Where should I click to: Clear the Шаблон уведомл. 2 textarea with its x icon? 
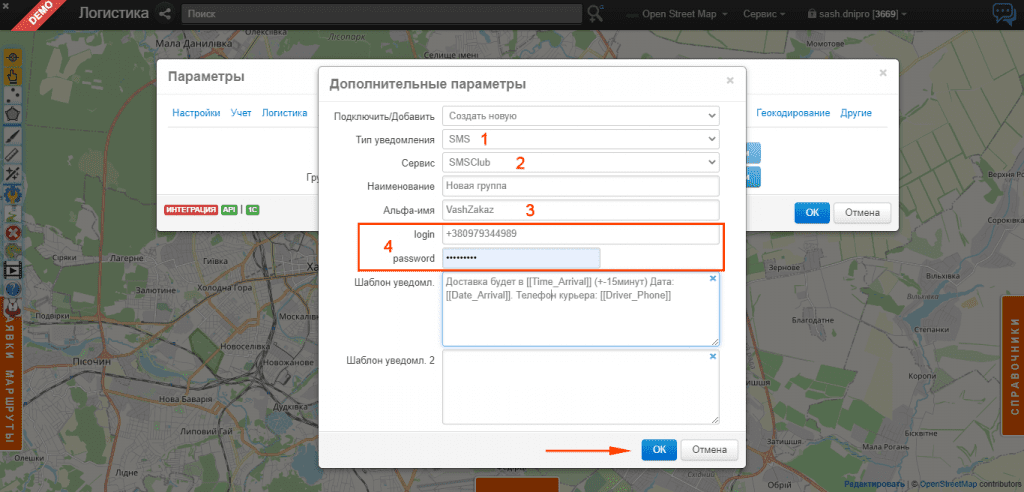pyautogui.click(x=712, y=356)
